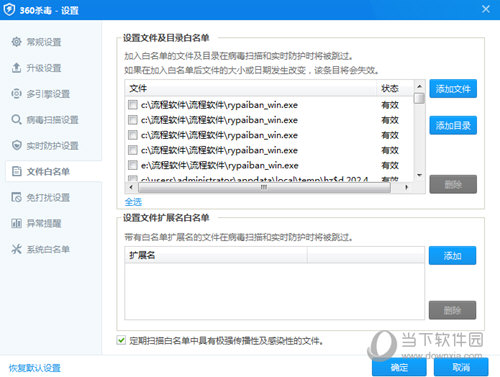
Task: Click the 扩展名 column header
Action: pos(216,255)
